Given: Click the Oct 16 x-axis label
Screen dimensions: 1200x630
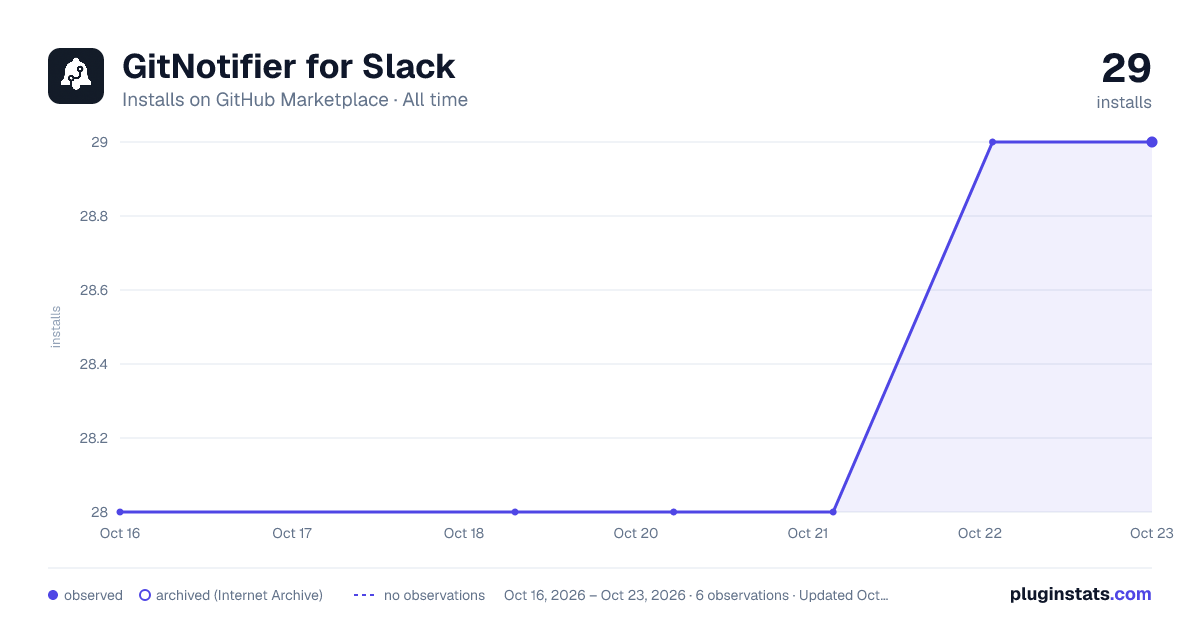Looking at the screenshot, I should [x=120, y=533].
